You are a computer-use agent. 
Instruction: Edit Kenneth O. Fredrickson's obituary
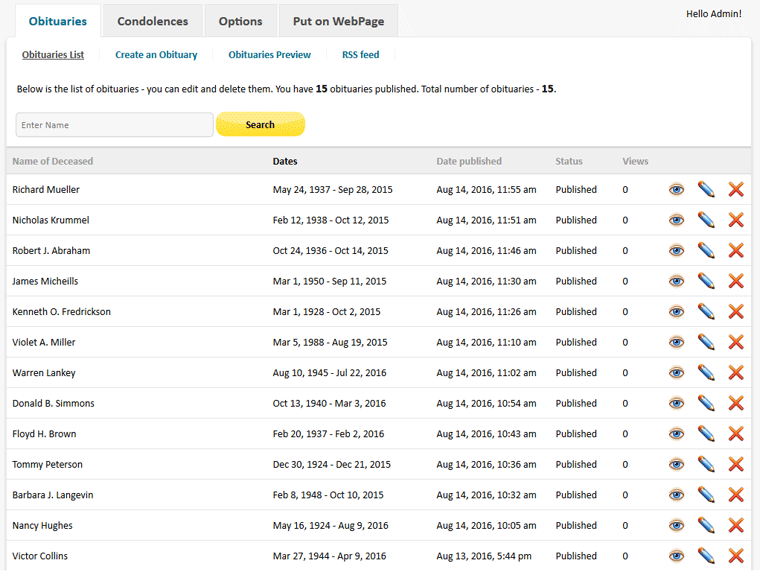(706, 312)
